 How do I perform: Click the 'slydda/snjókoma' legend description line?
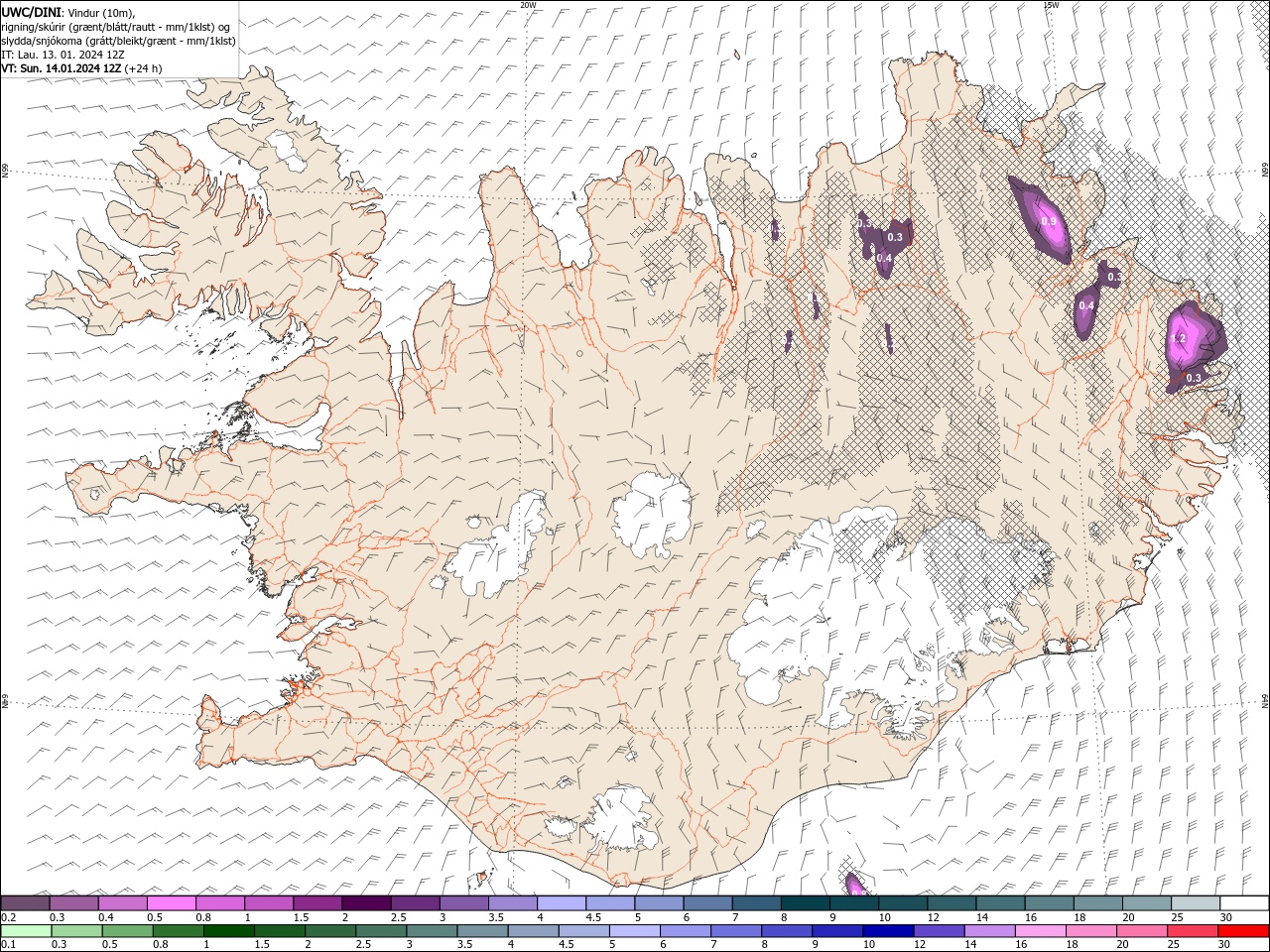(118, 41)
